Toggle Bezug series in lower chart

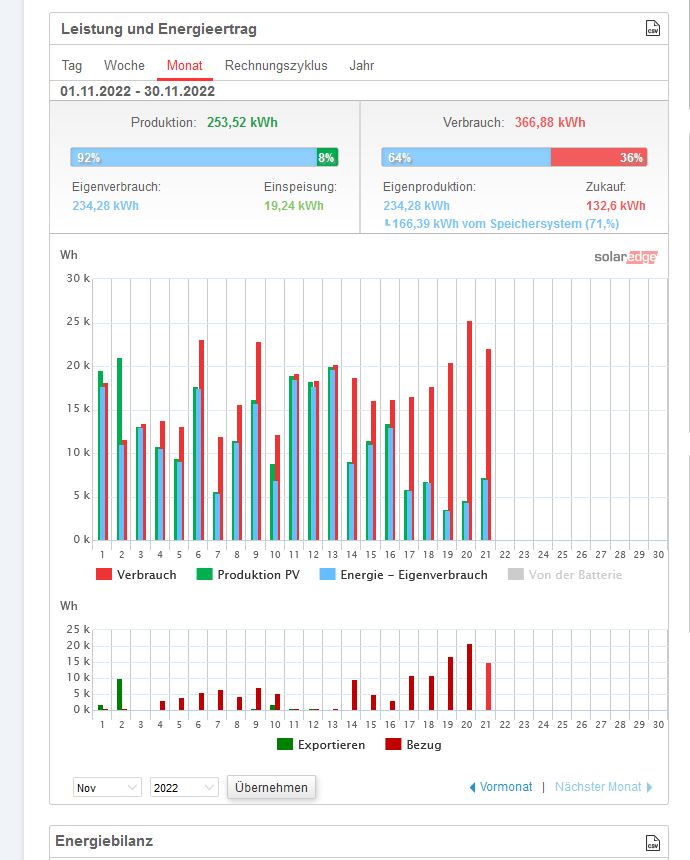414,744
